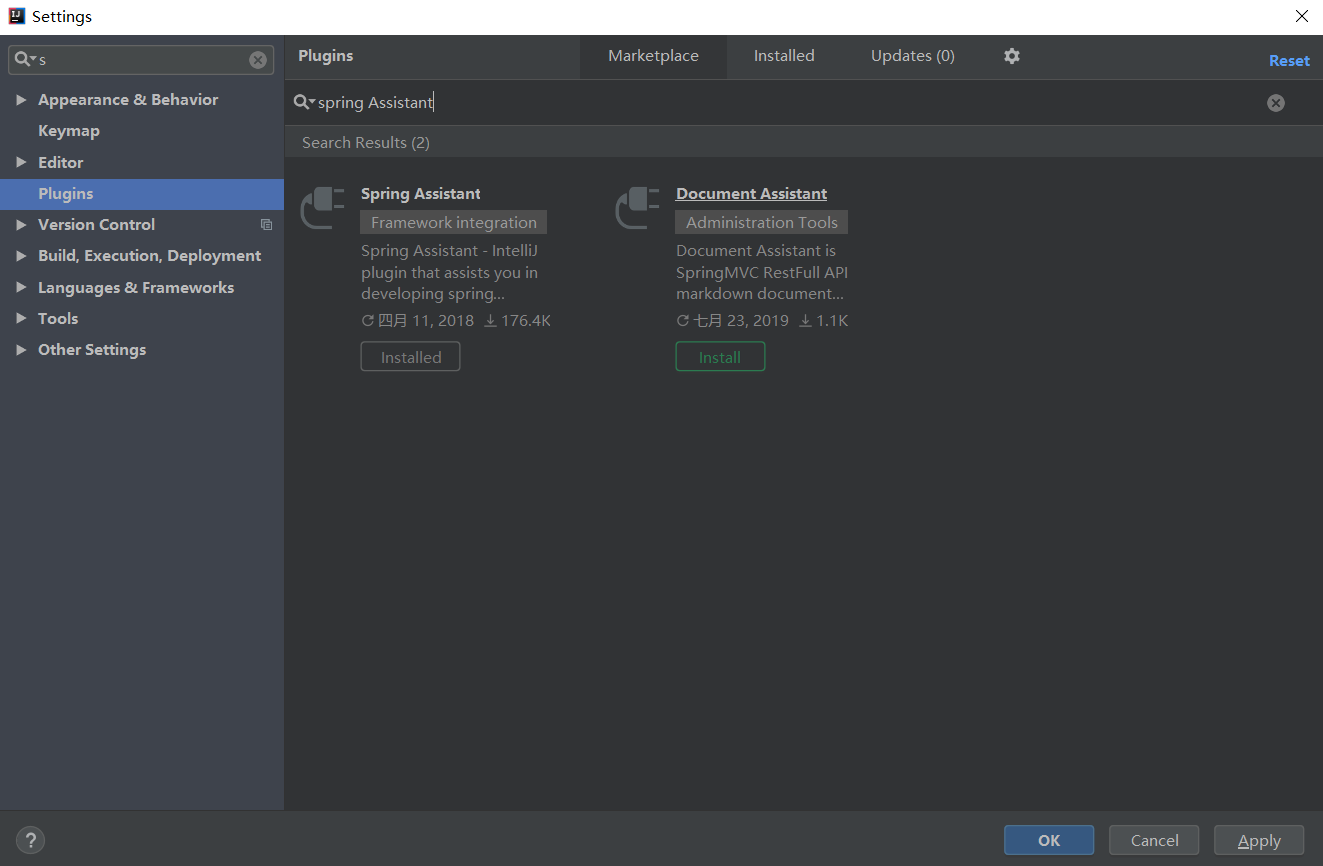The width and height of the screenshot is (1323, 866).
Task: Click the Installed button for Spring Assistant
Action: (410, 357)
